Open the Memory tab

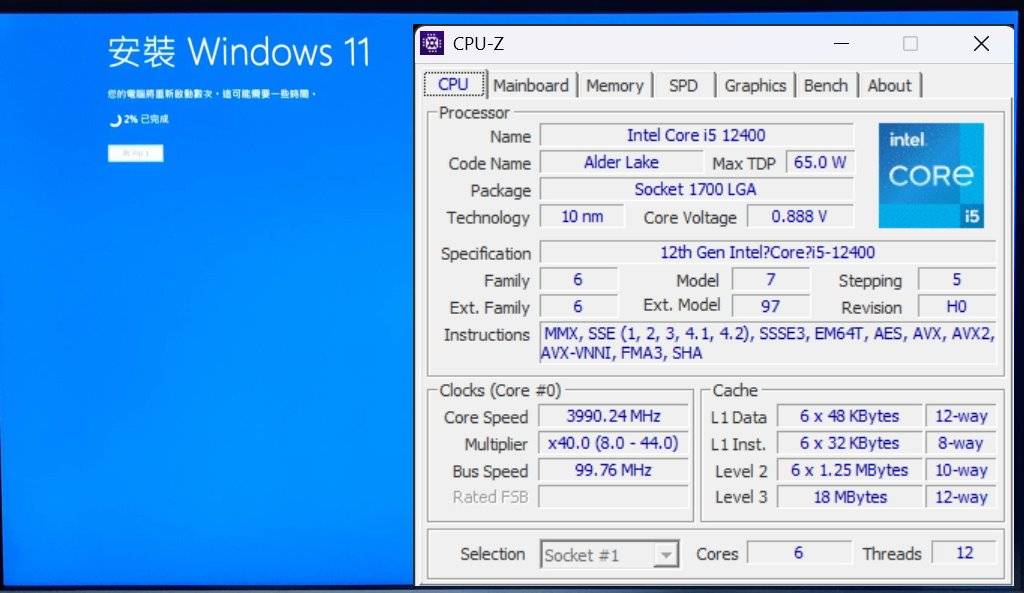pos(615,86)
